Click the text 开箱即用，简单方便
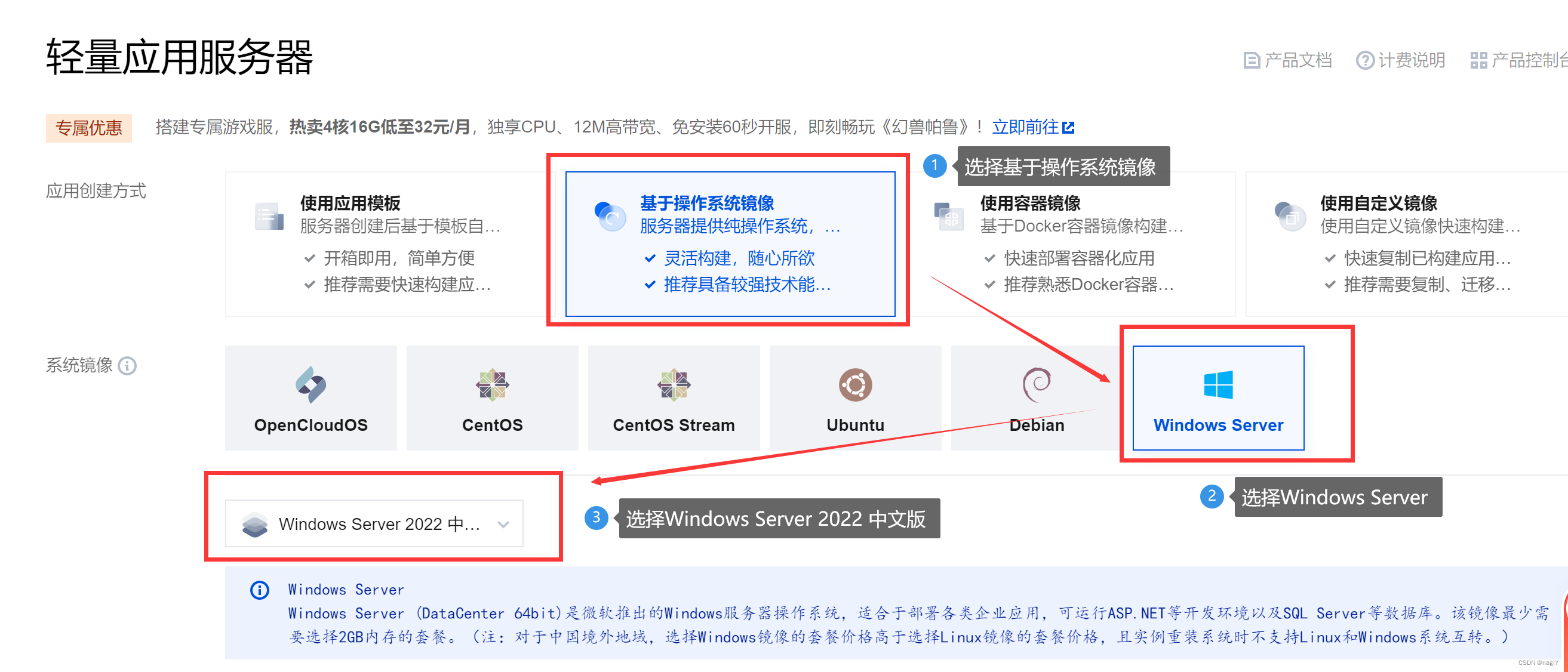This screenshot has height=672, width=1568. pos(399,258)
